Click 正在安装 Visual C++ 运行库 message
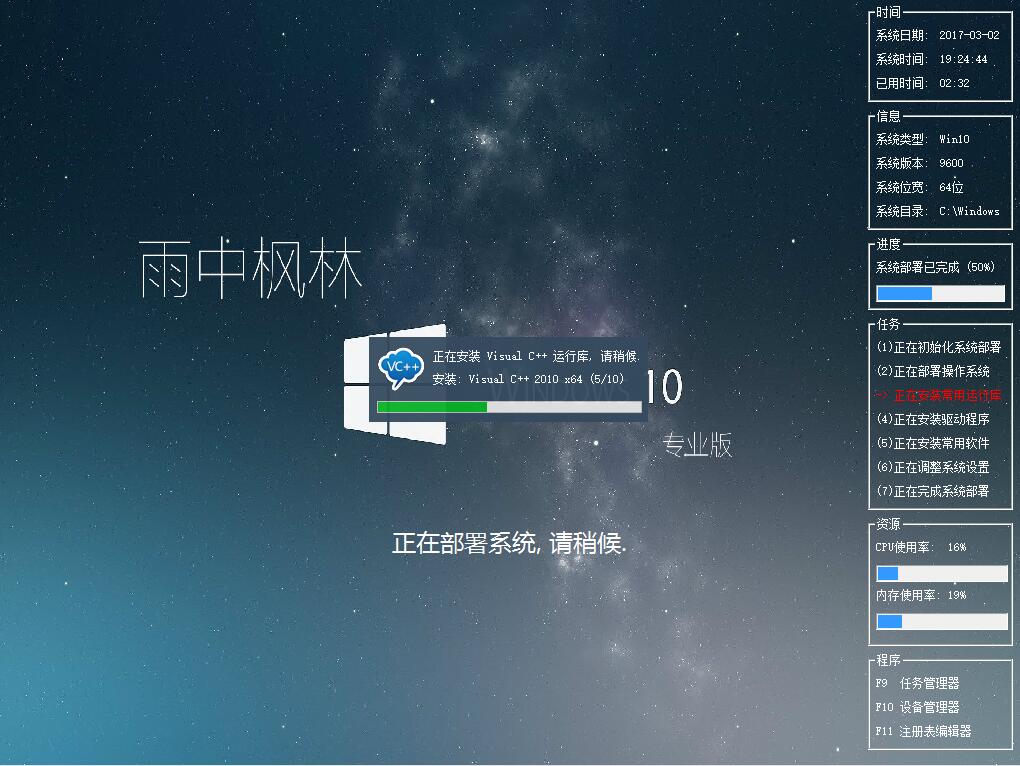 [x=537, y=356]
